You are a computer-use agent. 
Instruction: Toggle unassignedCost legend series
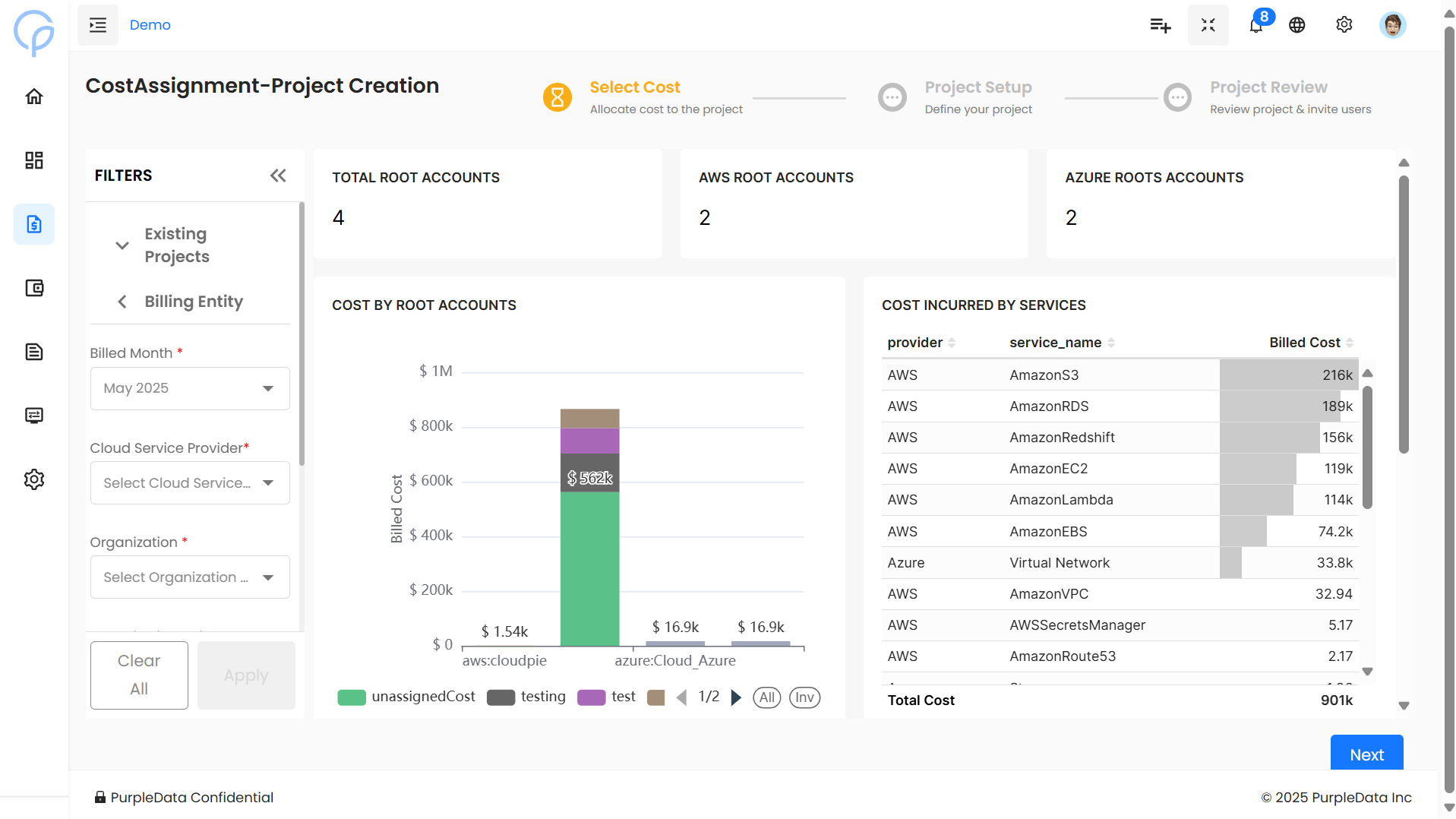(x=406, y=697)
